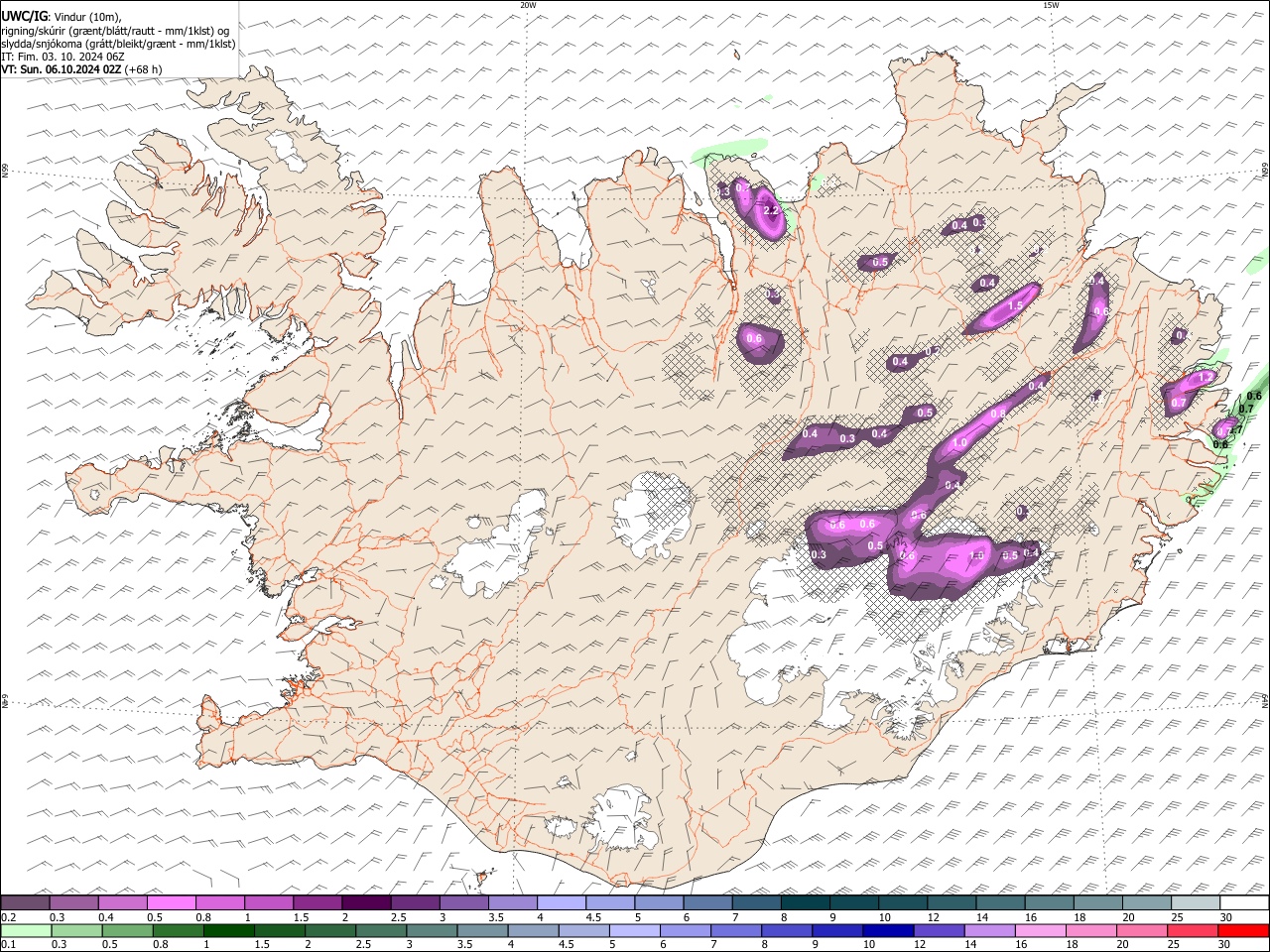Click the 20W longitude label
The image size is (1270, 952).
pos(528,5)
